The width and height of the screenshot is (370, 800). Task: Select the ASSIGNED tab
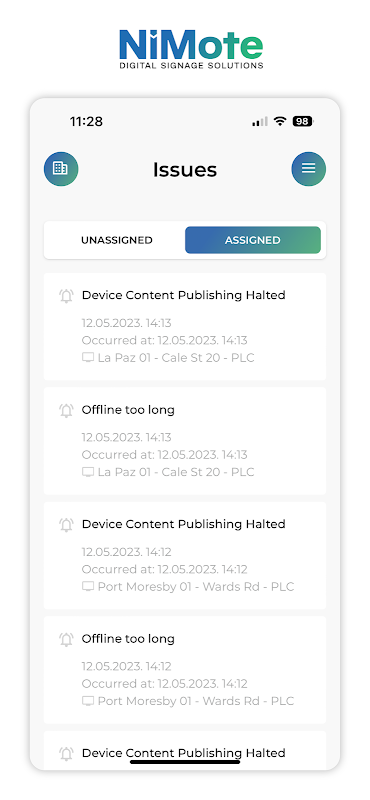(253, 240)
